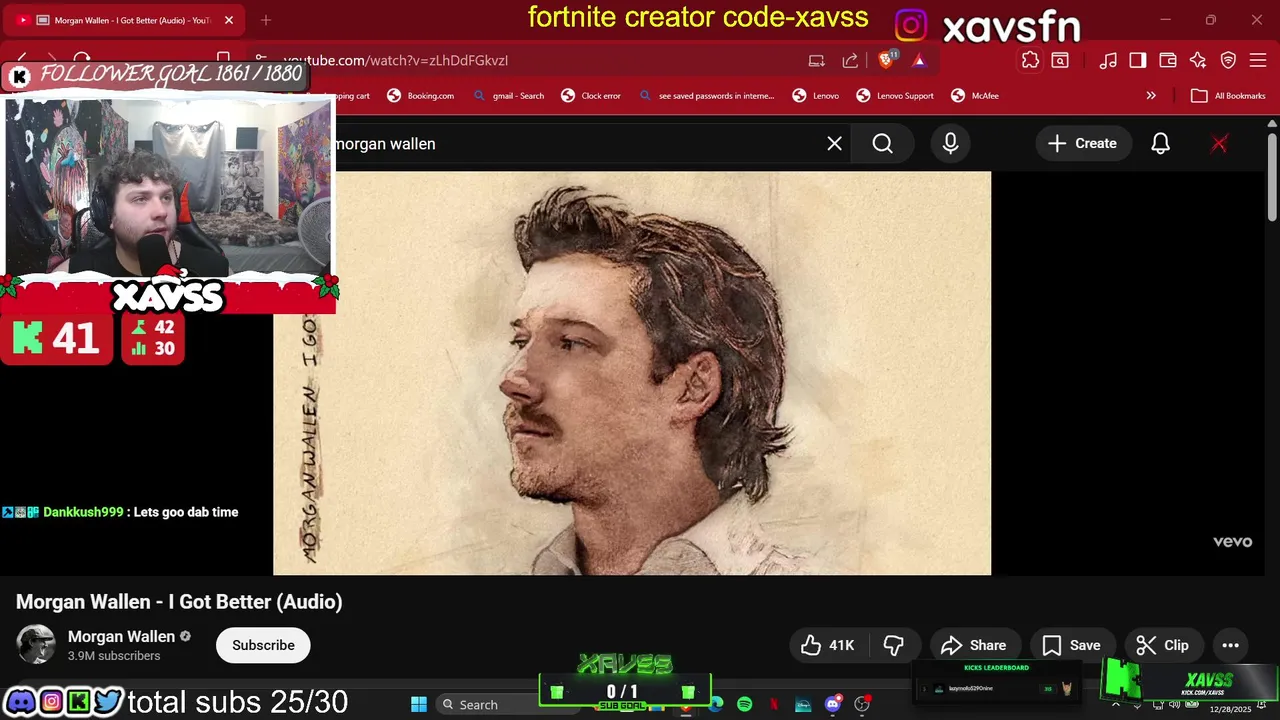The height and width of the screenshot is (720, 1280).
Task: Click the install app icon in address bar
Action: click(x=817, y=60)
